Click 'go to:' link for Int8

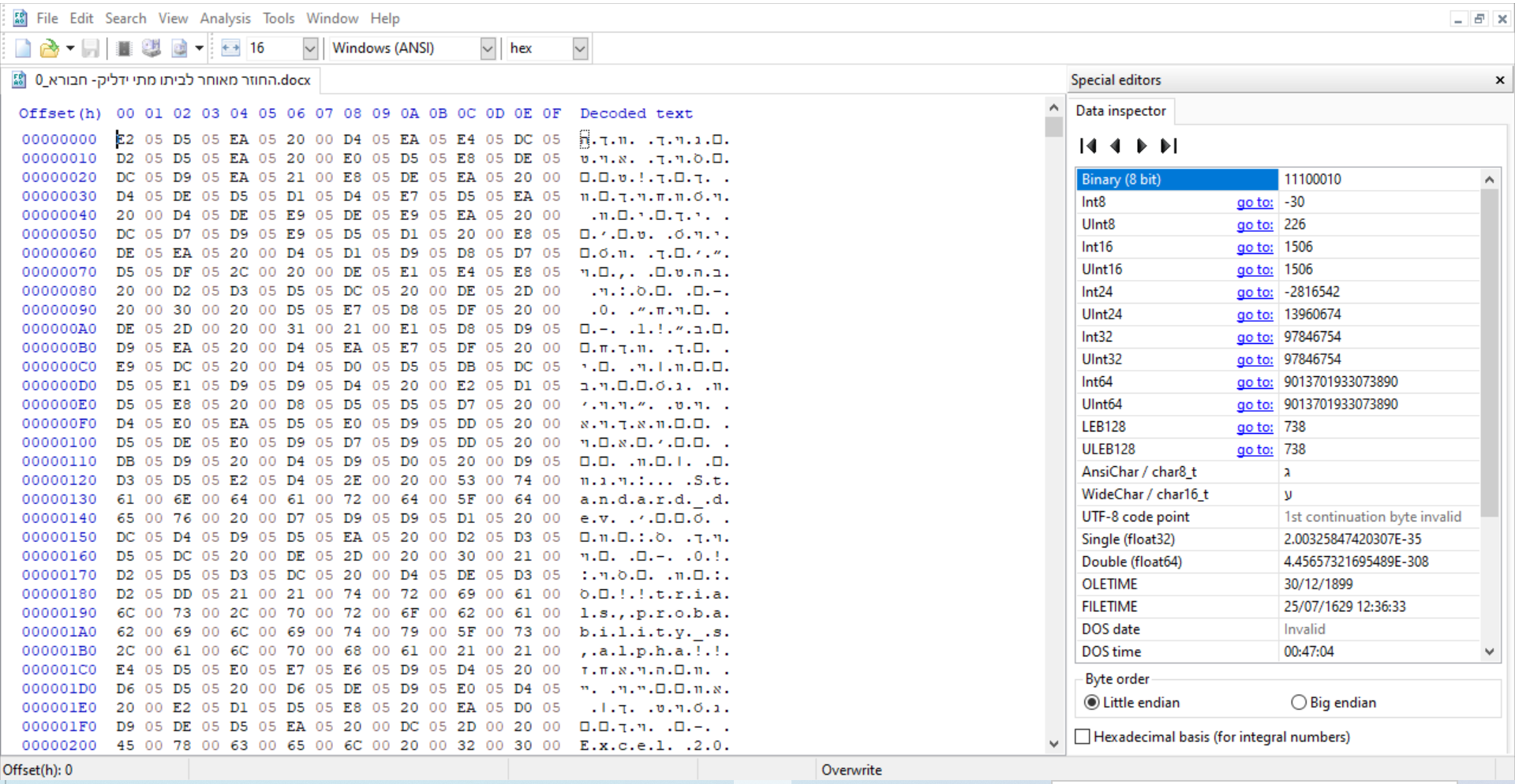[x=1255, y=203]
